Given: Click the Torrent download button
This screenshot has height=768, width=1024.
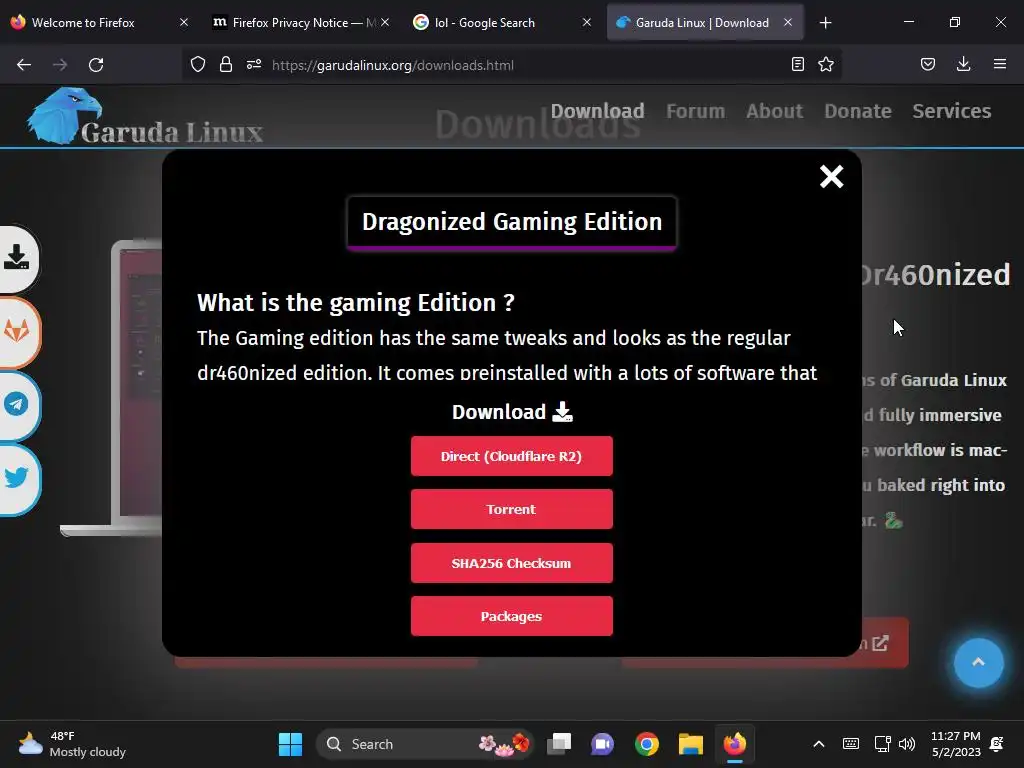Looking at the screenshot, I should pos(511,509).
